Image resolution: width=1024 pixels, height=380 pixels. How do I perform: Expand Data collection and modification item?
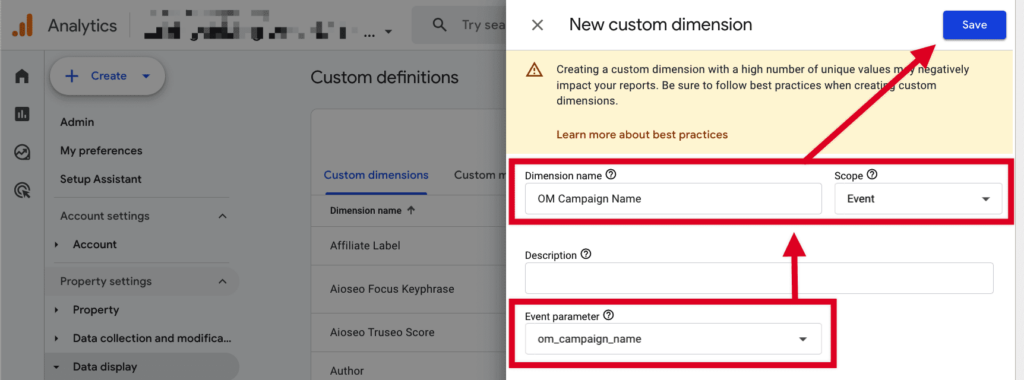[x=57, y=339]
